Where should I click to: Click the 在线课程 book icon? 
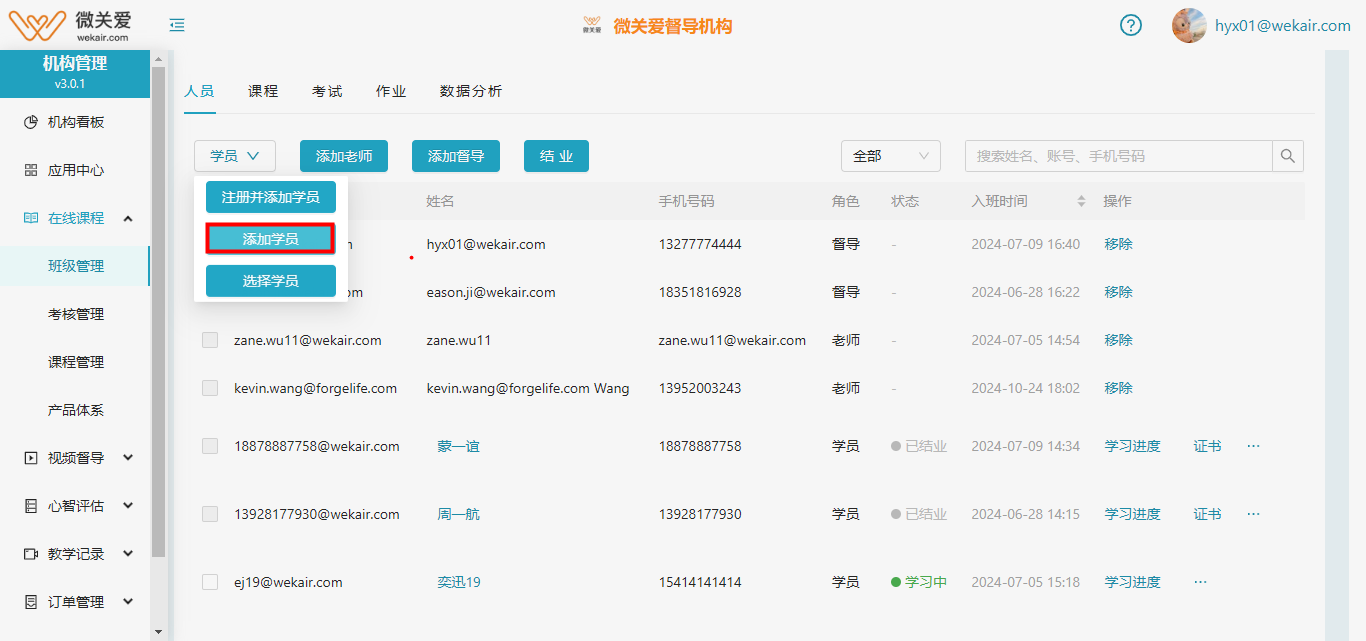point(31,218)
